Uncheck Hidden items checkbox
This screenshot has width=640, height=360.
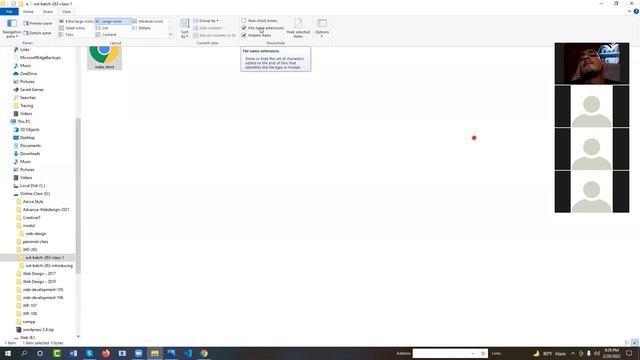244,35
